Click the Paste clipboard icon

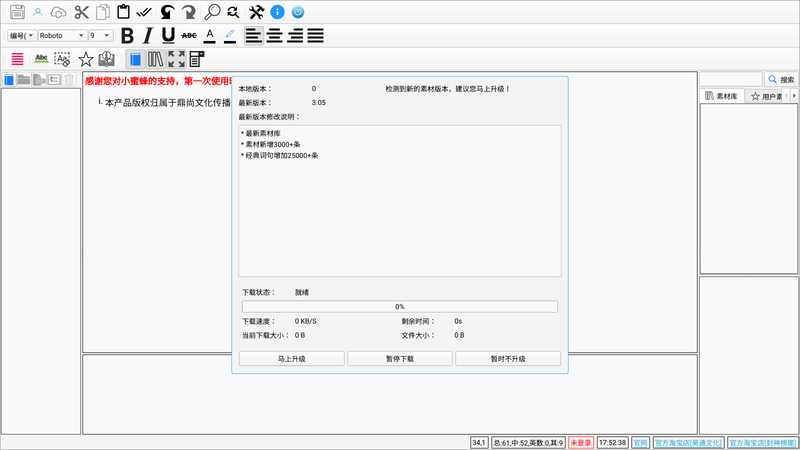[123, 12]
